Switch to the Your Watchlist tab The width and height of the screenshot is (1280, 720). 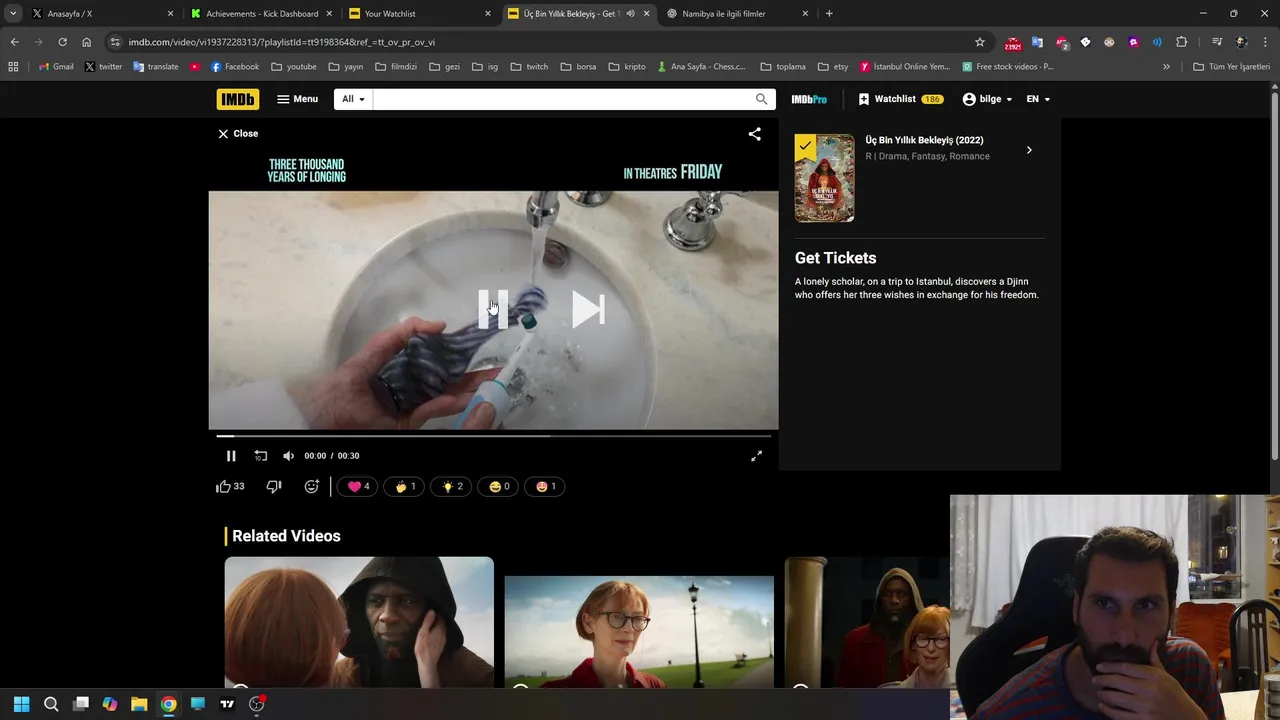[418, 14]
